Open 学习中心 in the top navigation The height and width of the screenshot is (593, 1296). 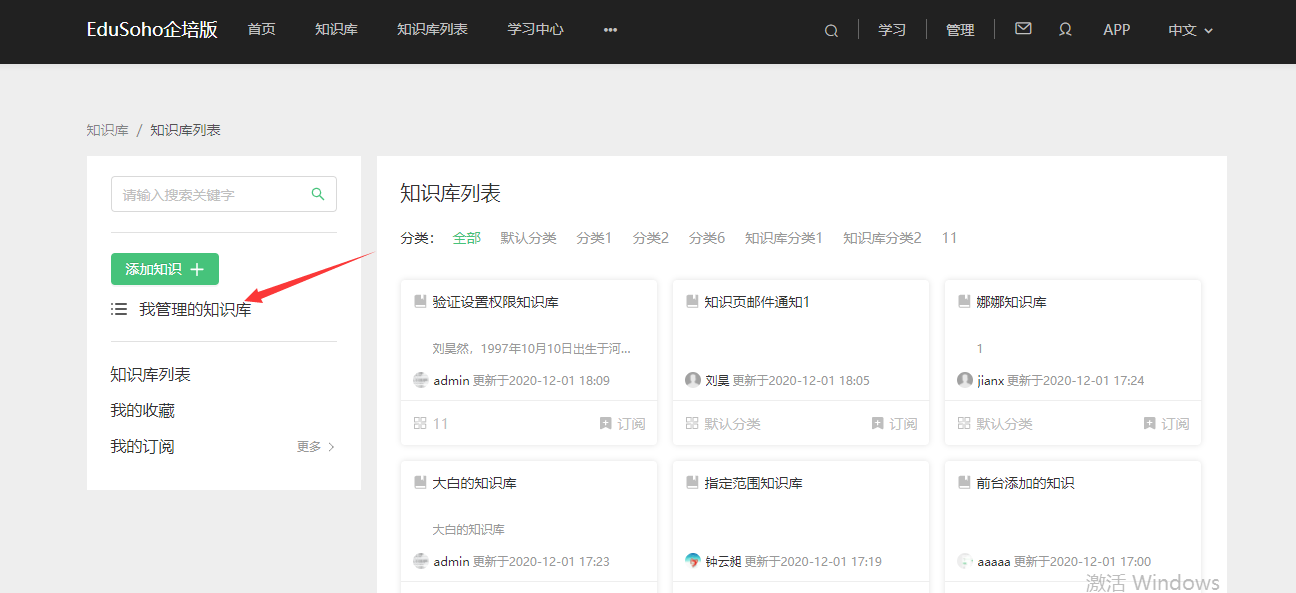(535, 29)
